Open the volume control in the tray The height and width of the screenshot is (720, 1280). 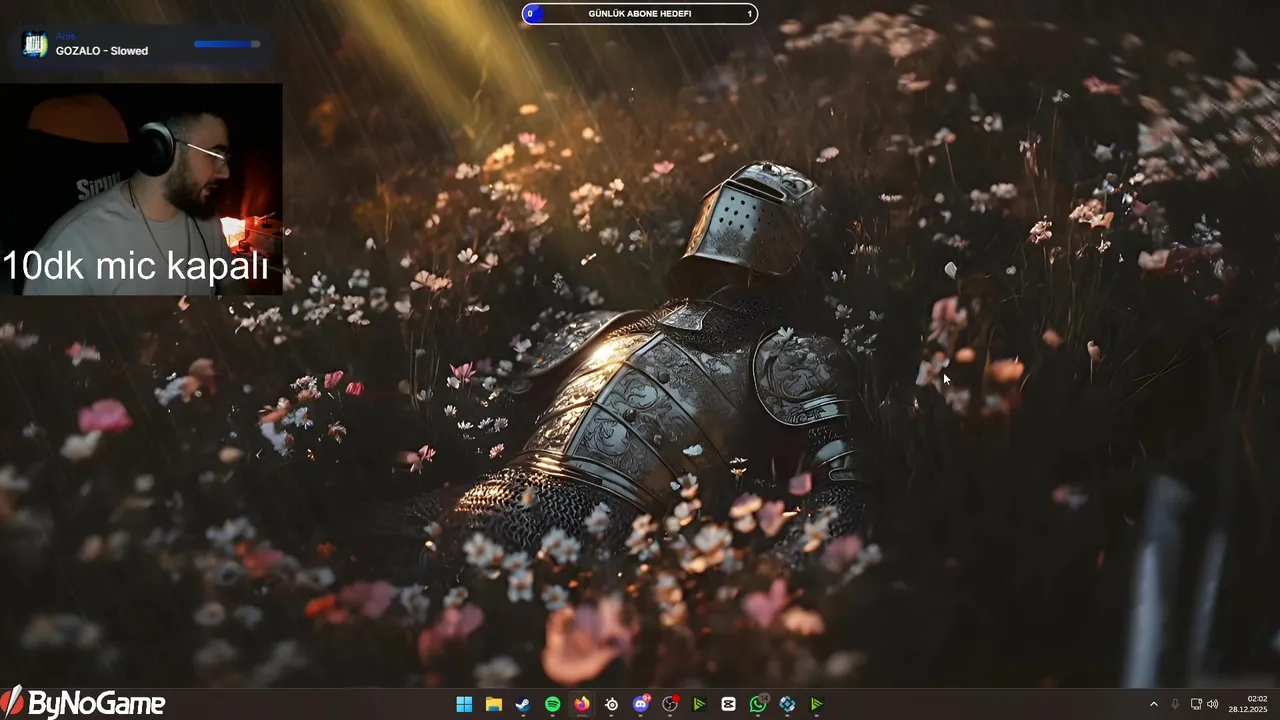coord(1213,704)
